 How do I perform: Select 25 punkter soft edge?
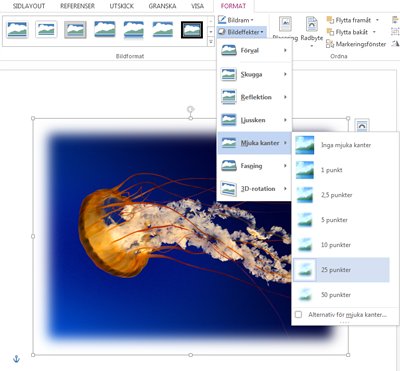(x=341, y=270)
